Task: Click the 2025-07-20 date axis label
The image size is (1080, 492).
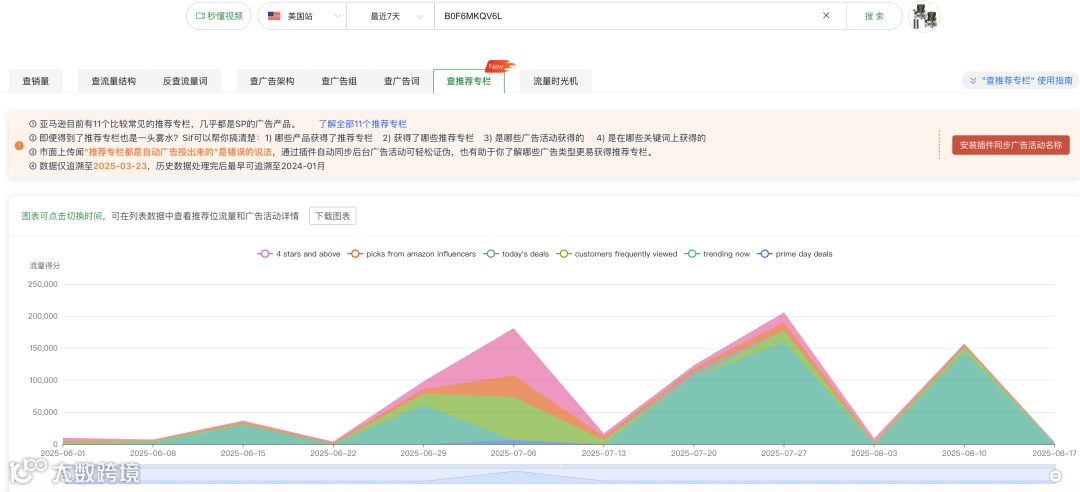Action: point(694,453)
